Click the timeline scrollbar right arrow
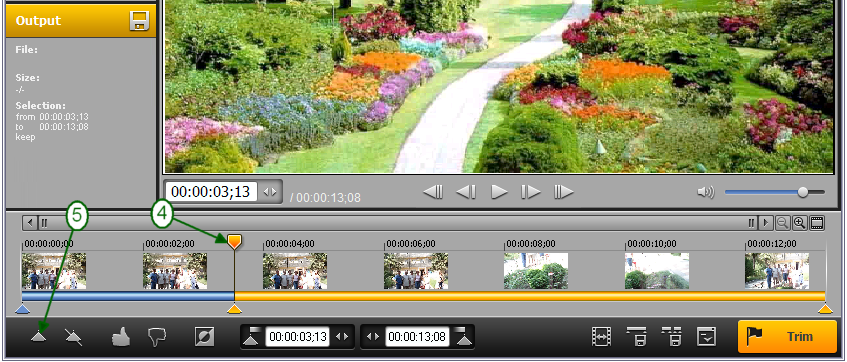The image size is (847, 362). click(765, 223)
